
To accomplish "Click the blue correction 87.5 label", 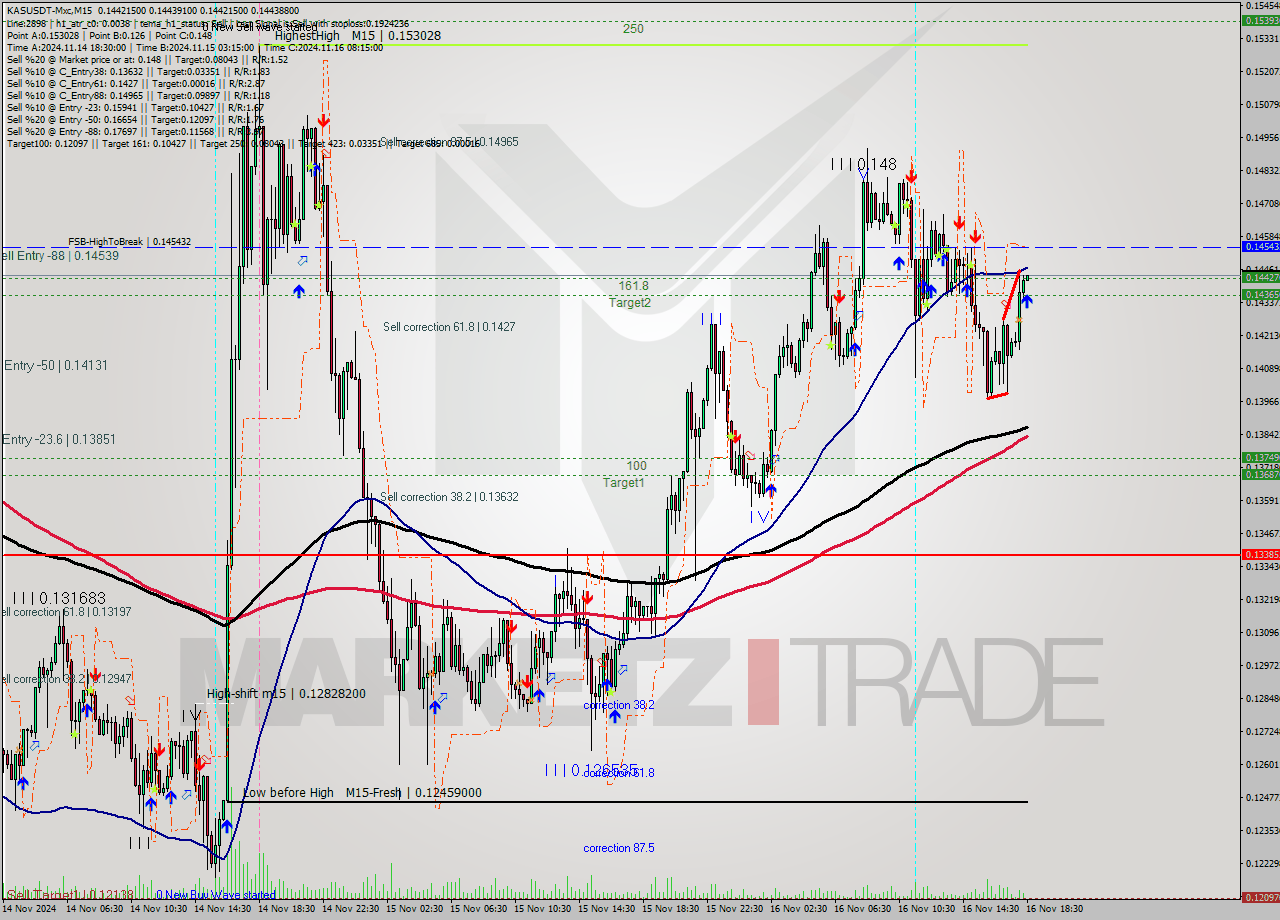I will coord(619,848).
